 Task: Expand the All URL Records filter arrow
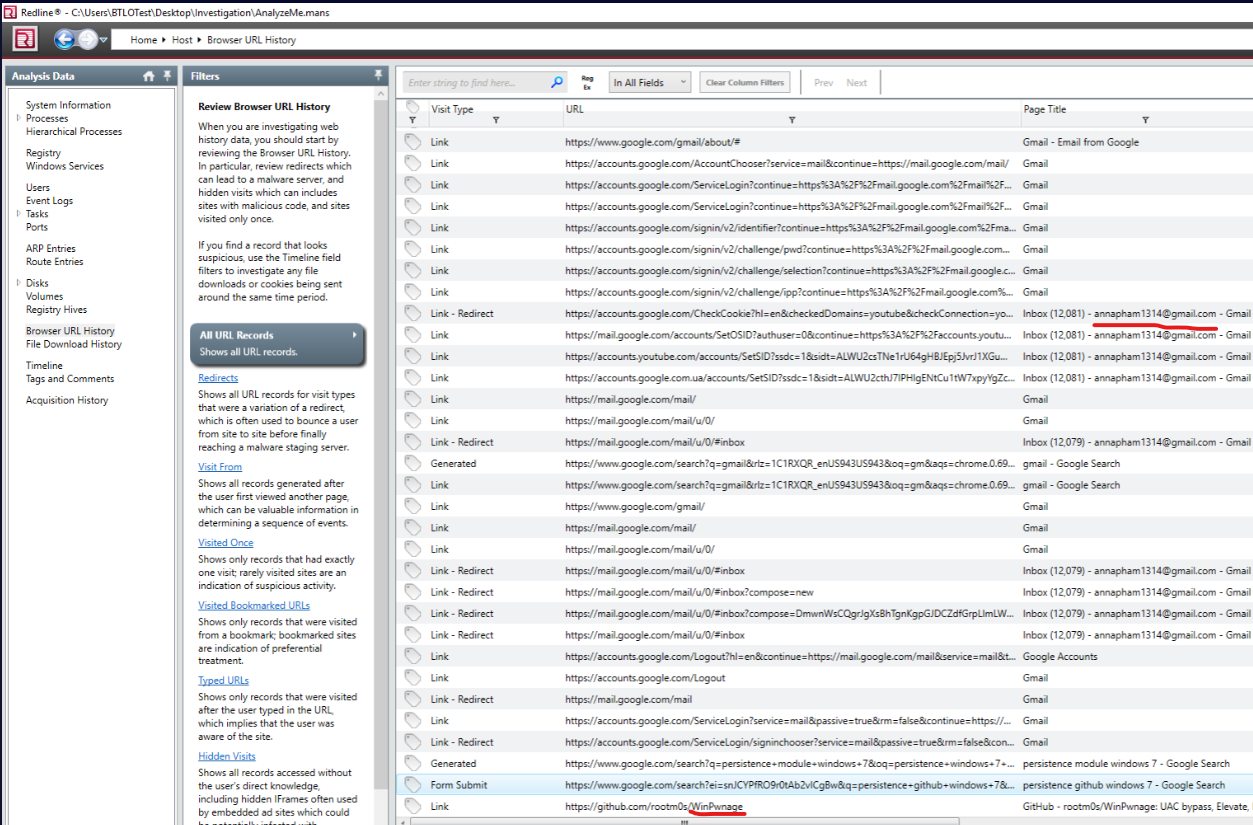pyautogui.click(x=354, y=335)
